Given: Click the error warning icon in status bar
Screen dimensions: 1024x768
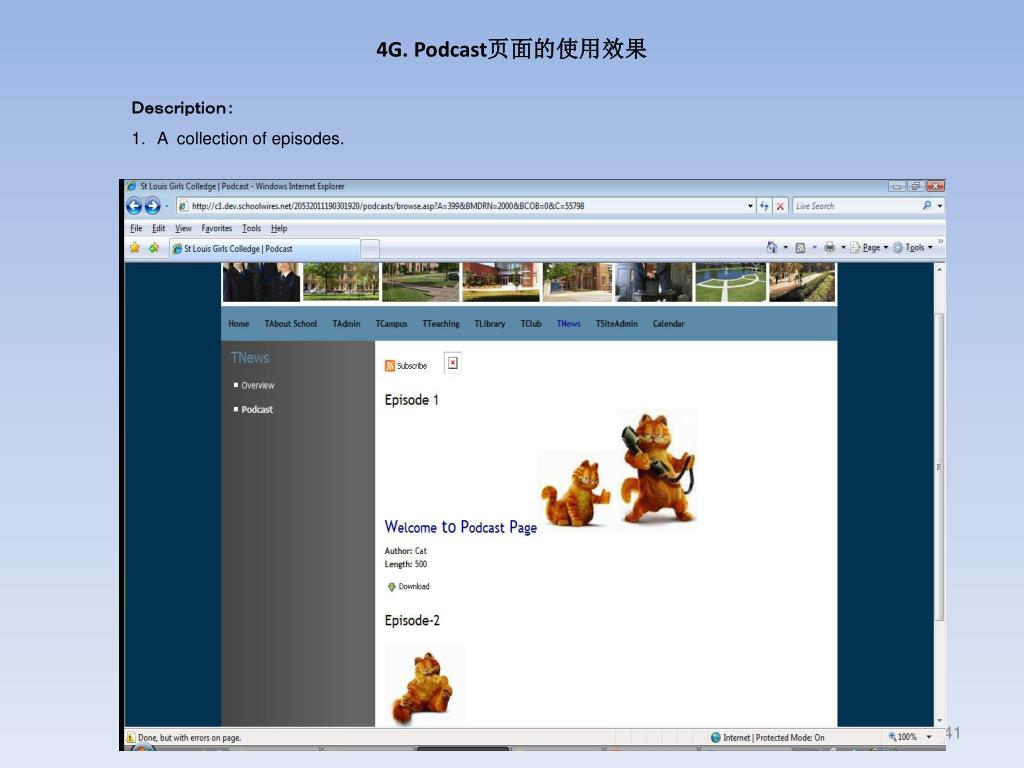Looking at the screenshot, I should 131,737.
